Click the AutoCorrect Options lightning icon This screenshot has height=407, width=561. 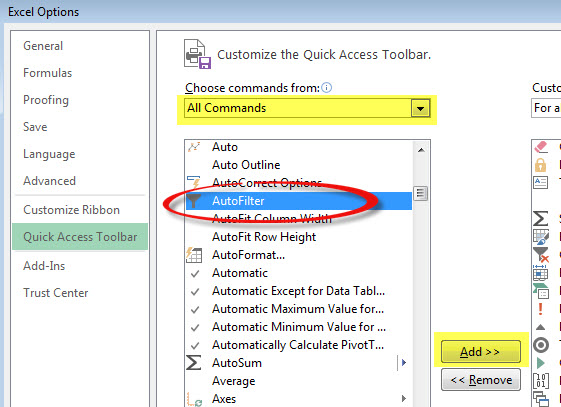pos(194,182)
